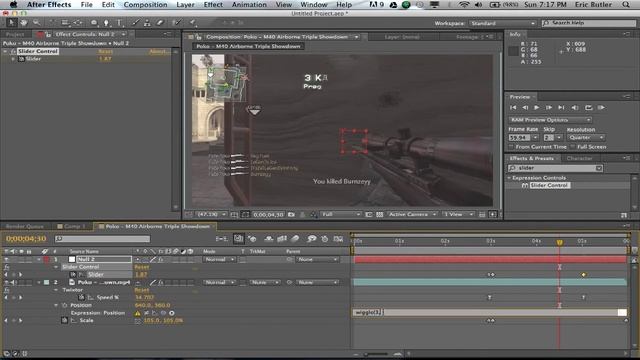640x360 pixels.
Task: Select the Type tool
Action: coord(119,23)
